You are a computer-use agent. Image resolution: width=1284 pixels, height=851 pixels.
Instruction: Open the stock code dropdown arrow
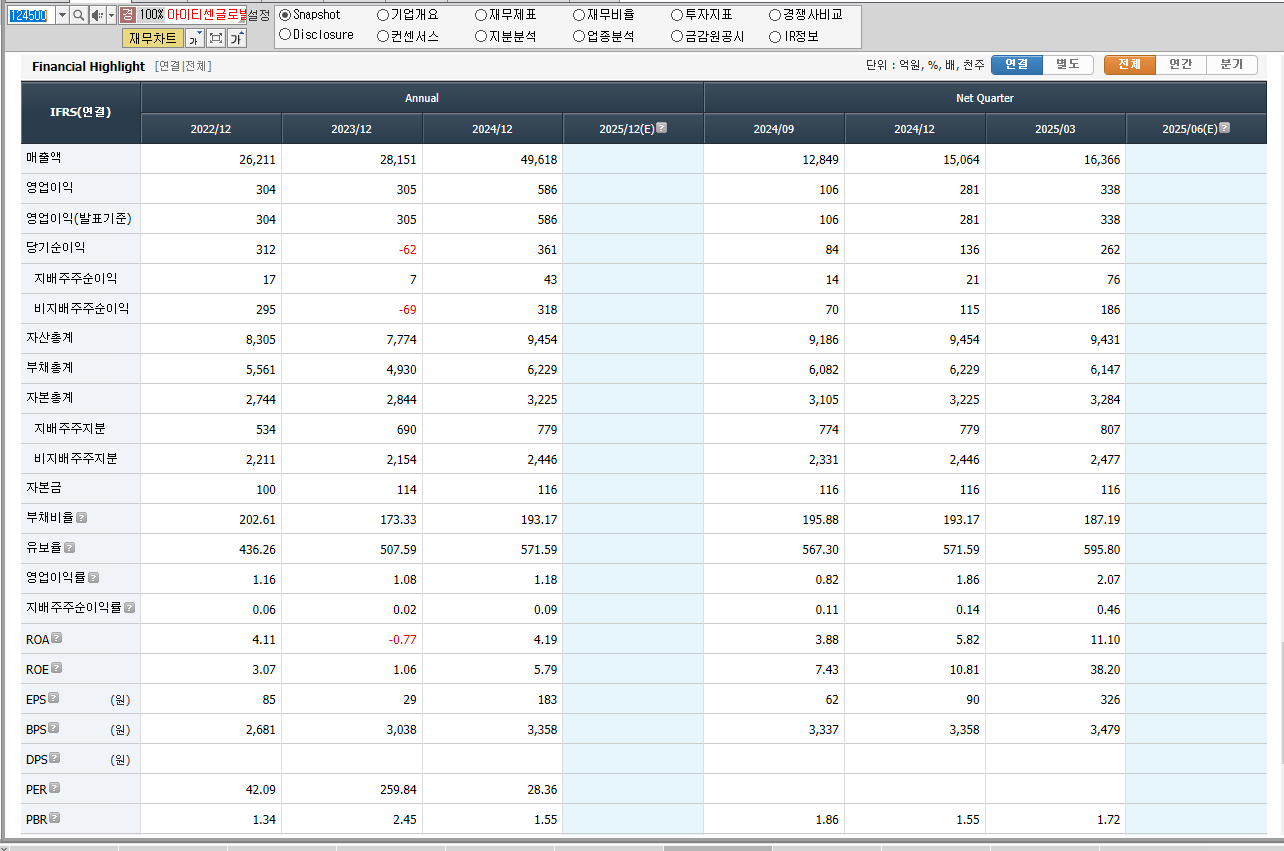(x=62, y=15)
